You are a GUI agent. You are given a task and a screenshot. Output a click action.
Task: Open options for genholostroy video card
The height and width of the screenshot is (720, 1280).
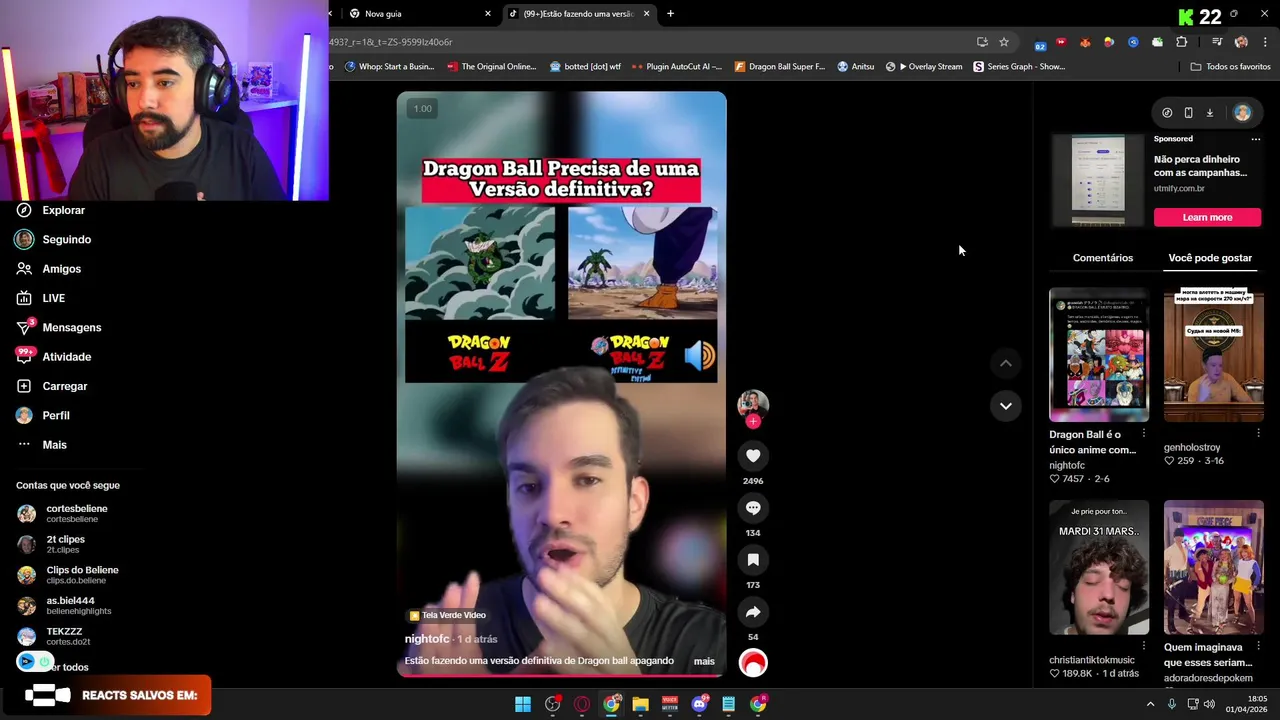(1258, 433)
